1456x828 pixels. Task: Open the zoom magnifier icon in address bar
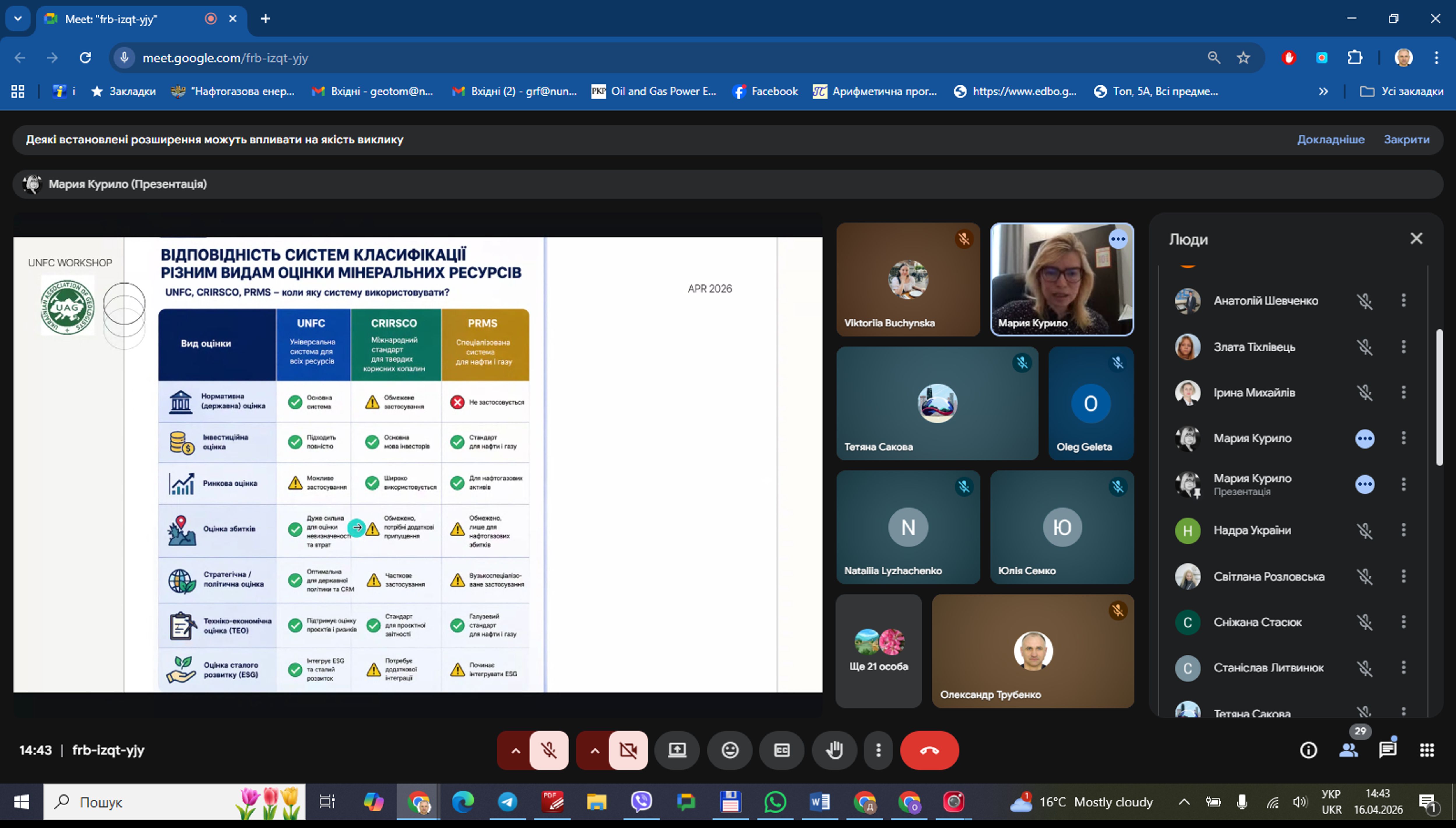click(1213, 57)
